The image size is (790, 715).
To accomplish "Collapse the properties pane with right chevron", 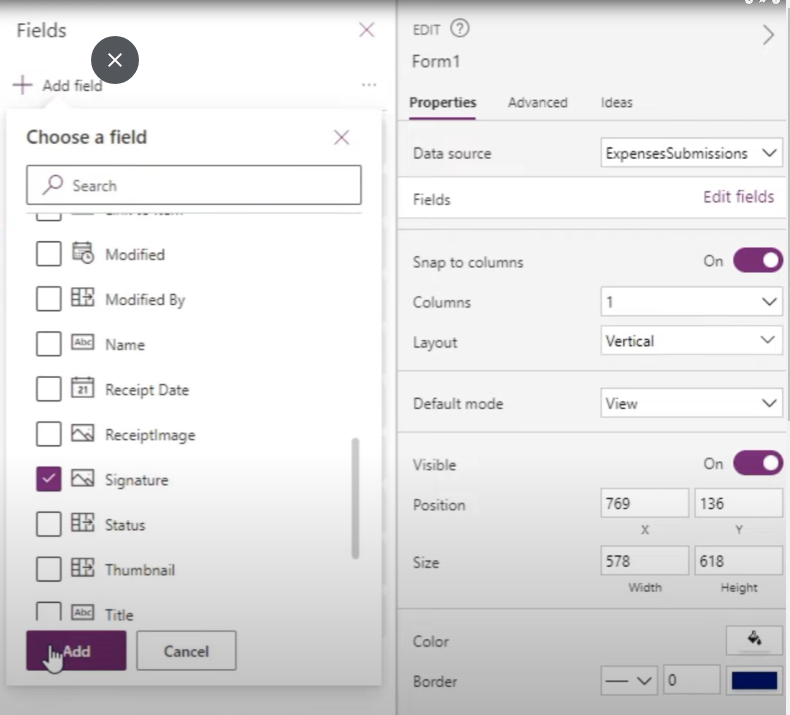I will pyautogui.click(x=768, y=35).
